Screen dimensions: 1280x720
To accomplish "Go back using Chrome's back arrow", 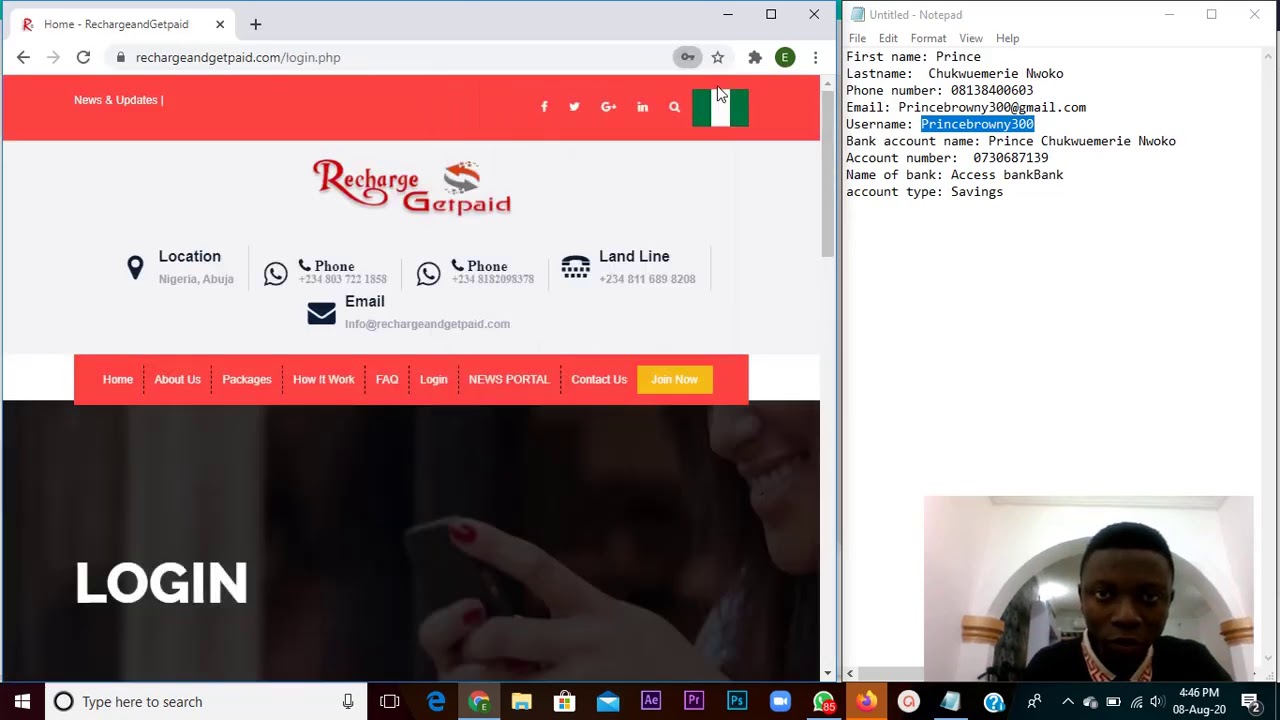I will click(23, 57).
